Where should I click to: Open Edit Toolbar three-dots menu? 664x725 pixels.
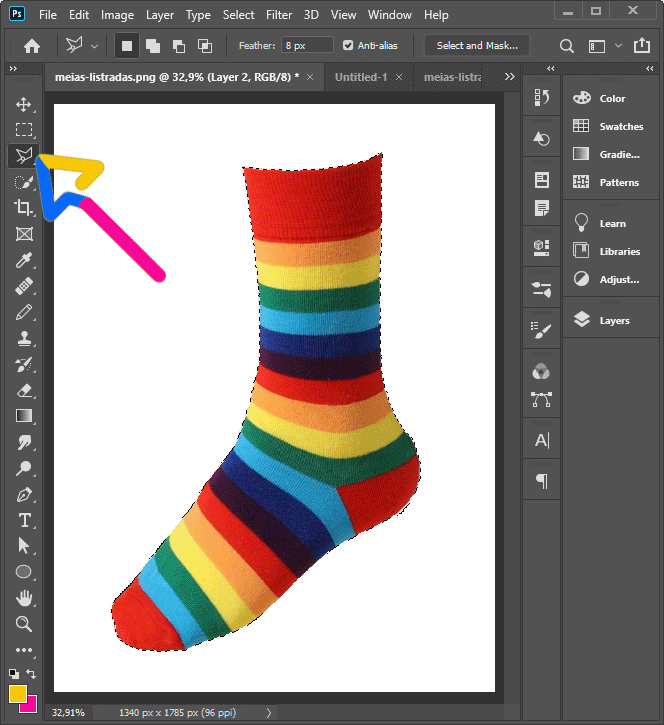click(x=24, y=650)
